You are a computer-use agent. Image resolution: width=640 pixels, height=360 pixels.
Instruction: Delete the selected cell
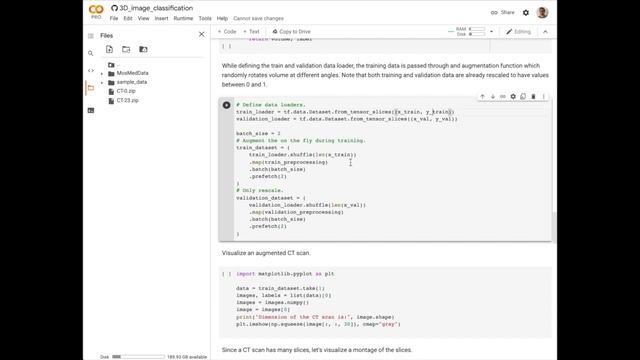point(533,97)
